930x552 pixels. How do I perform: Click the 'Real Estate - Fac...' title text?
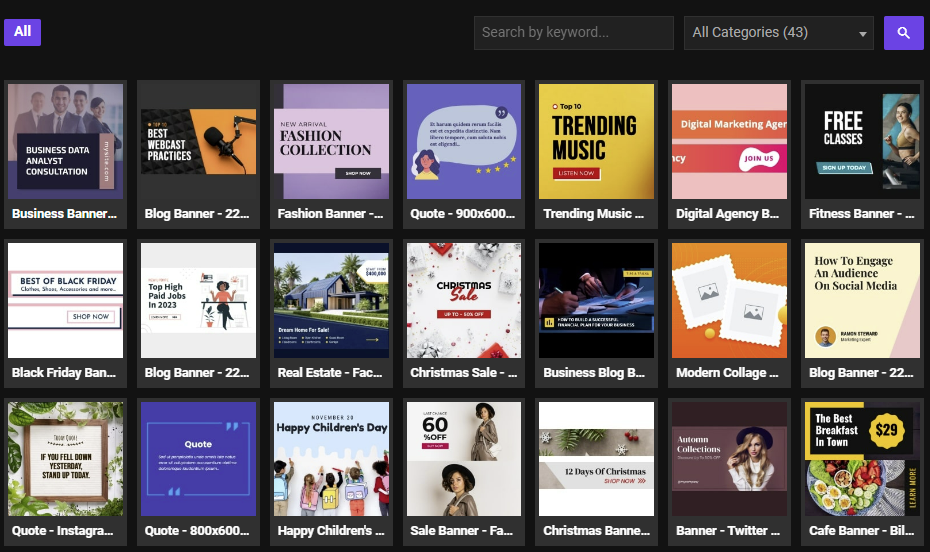(330, 372)
